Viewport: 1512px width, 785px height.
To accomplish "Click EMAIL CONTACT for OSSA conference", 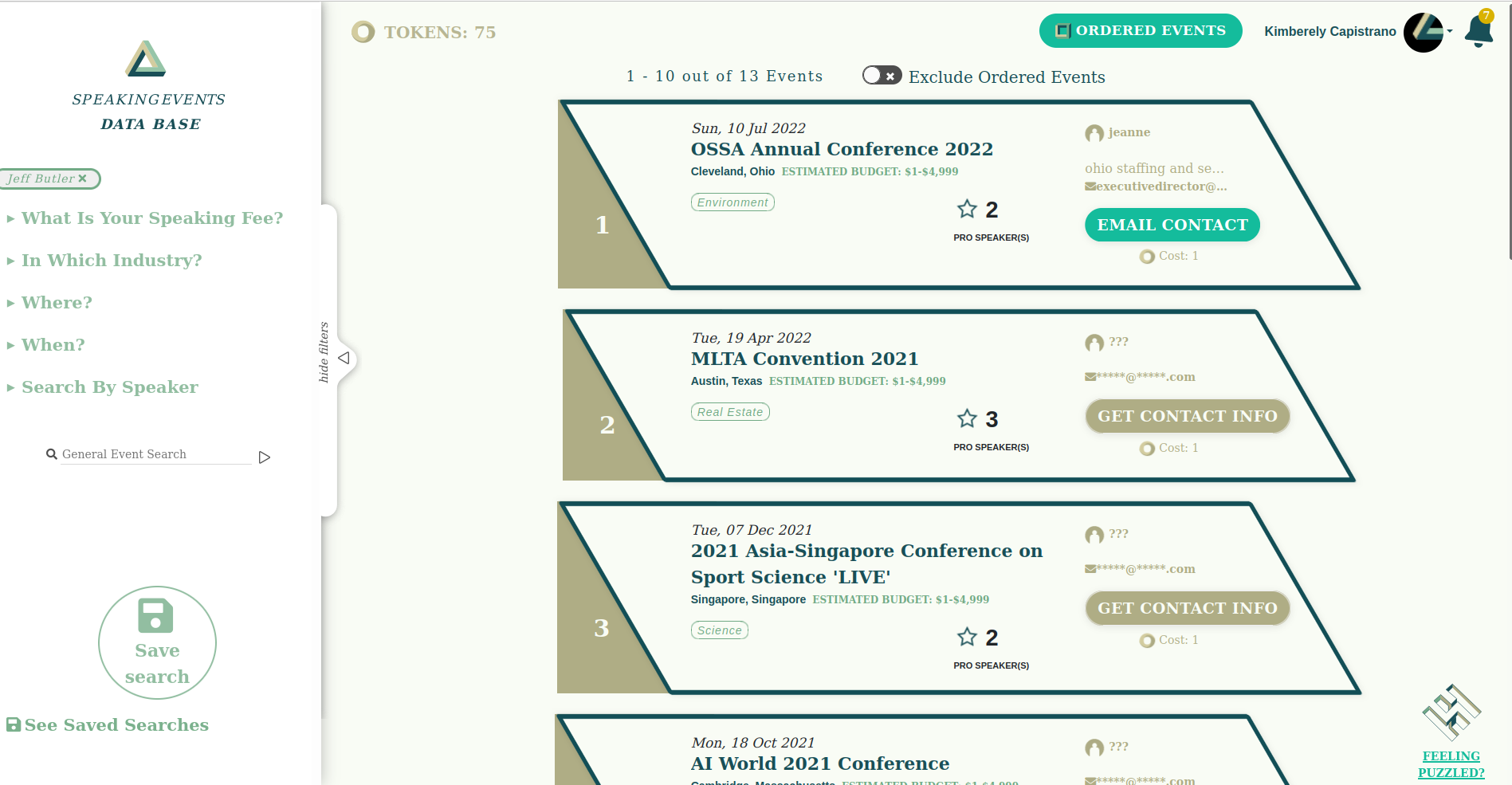I will 1172,225.
